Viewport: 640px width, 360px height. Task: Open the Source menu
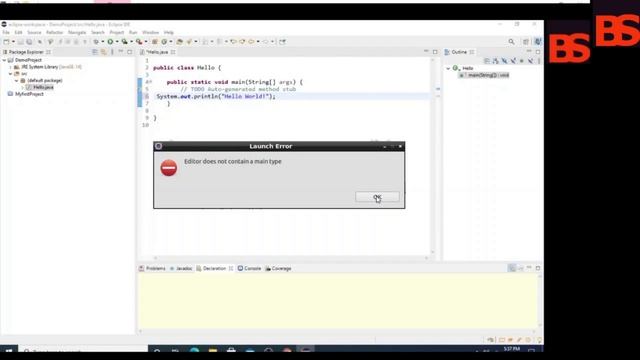pos(34,32)
